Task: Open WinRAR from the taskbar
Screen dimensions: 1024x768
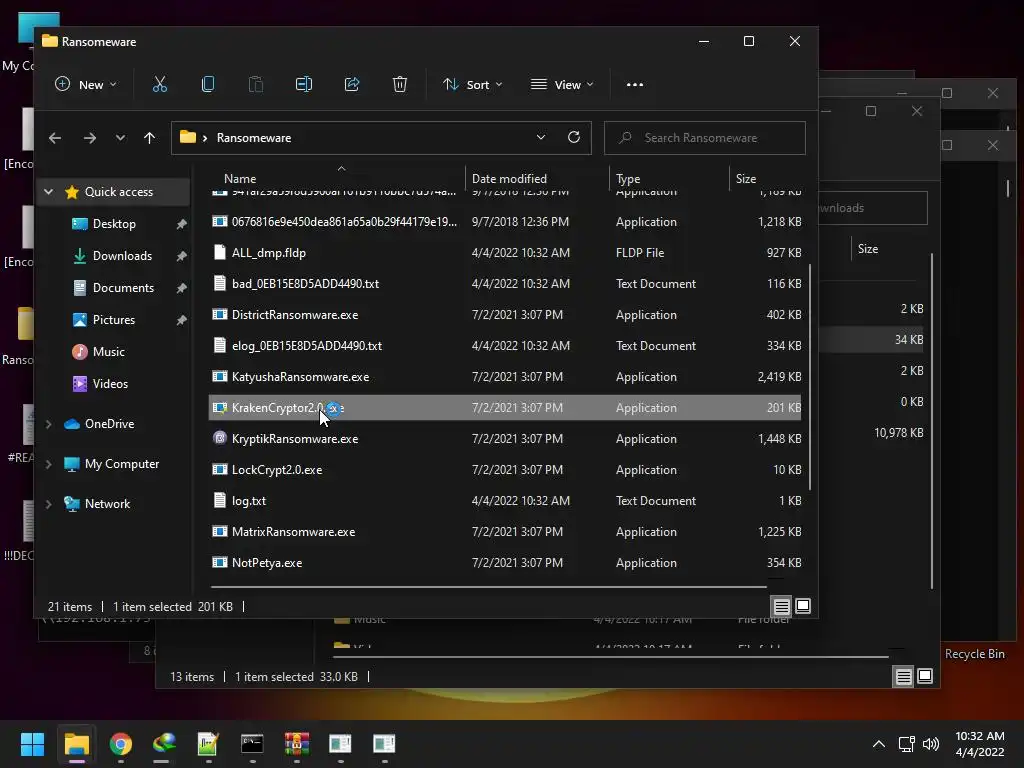Action: coord(296,744)
